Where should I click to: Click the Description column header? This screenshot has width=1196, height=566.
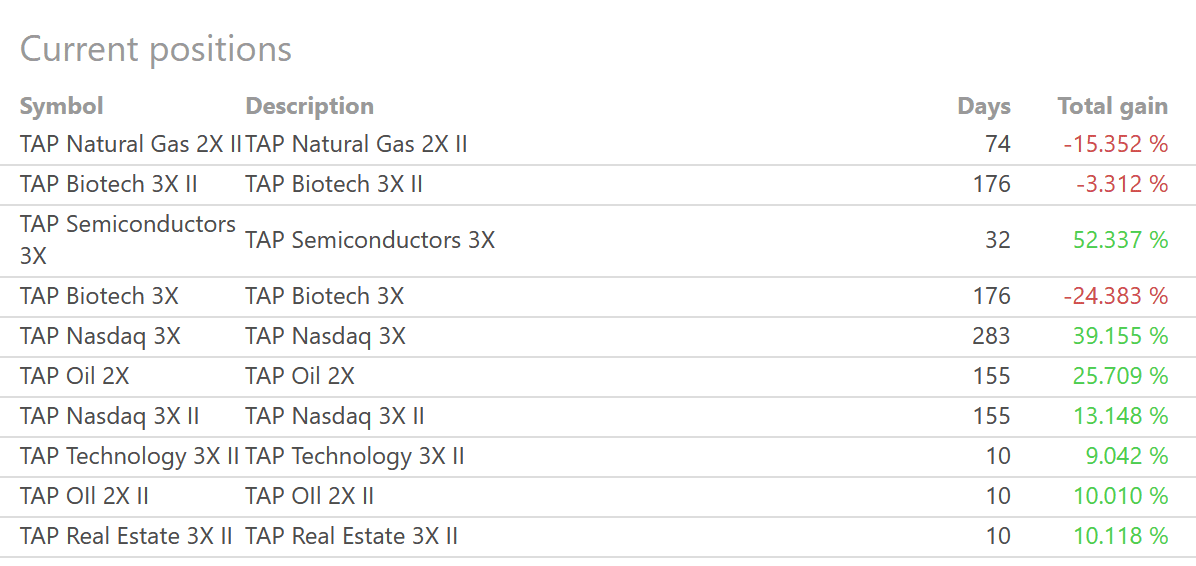tap(309, 106)
